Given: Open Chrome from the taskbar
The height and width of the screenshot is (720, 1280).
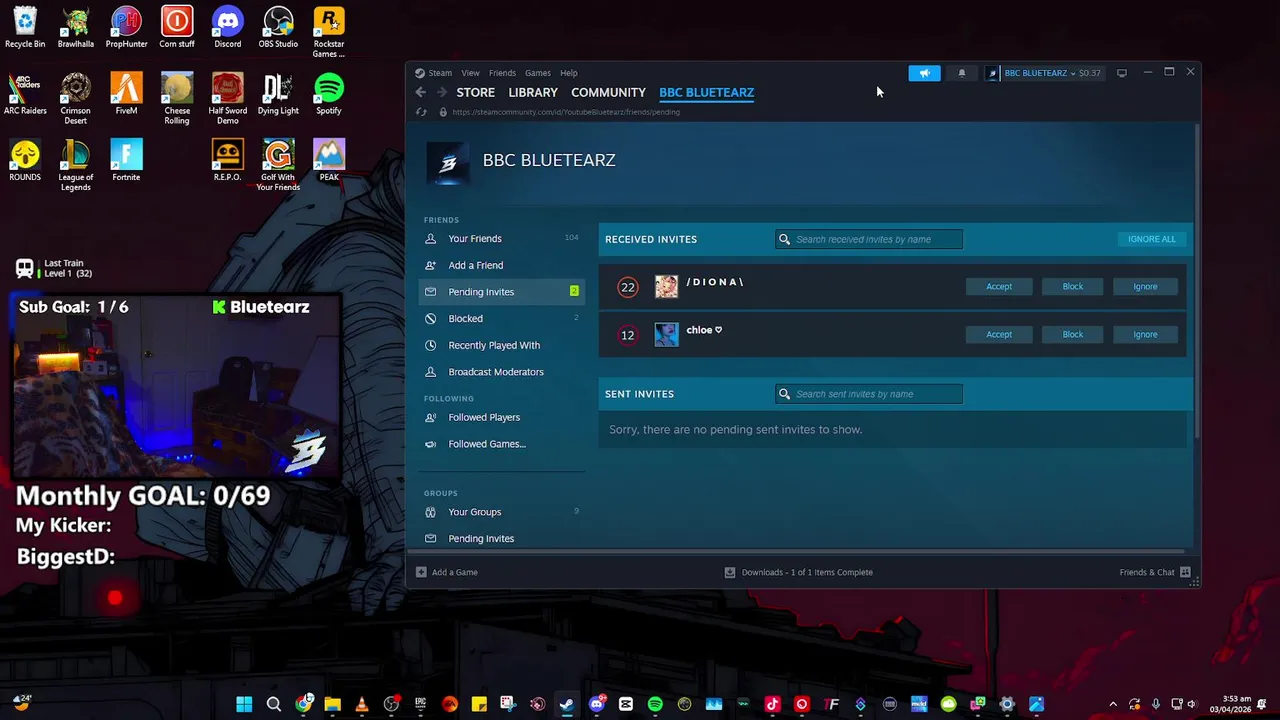Looking at the screenshot, I should [x=303, y=705].
